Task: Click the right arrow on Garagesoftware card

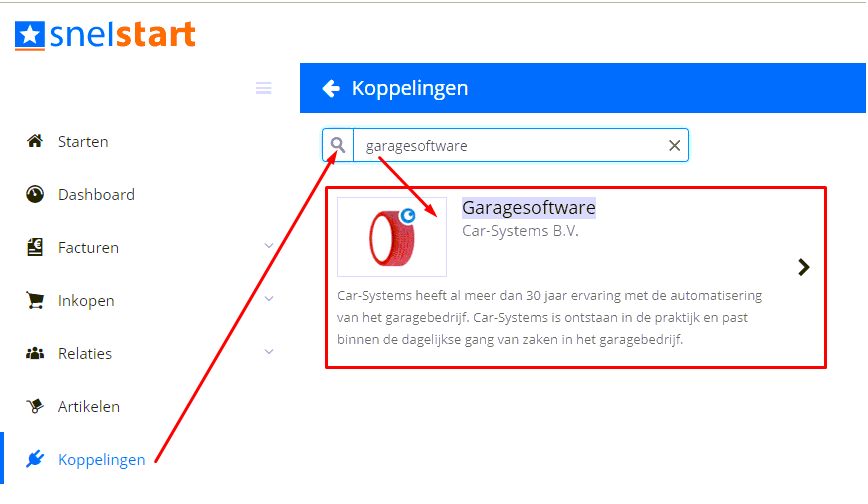Action: [x=804, y=268]
